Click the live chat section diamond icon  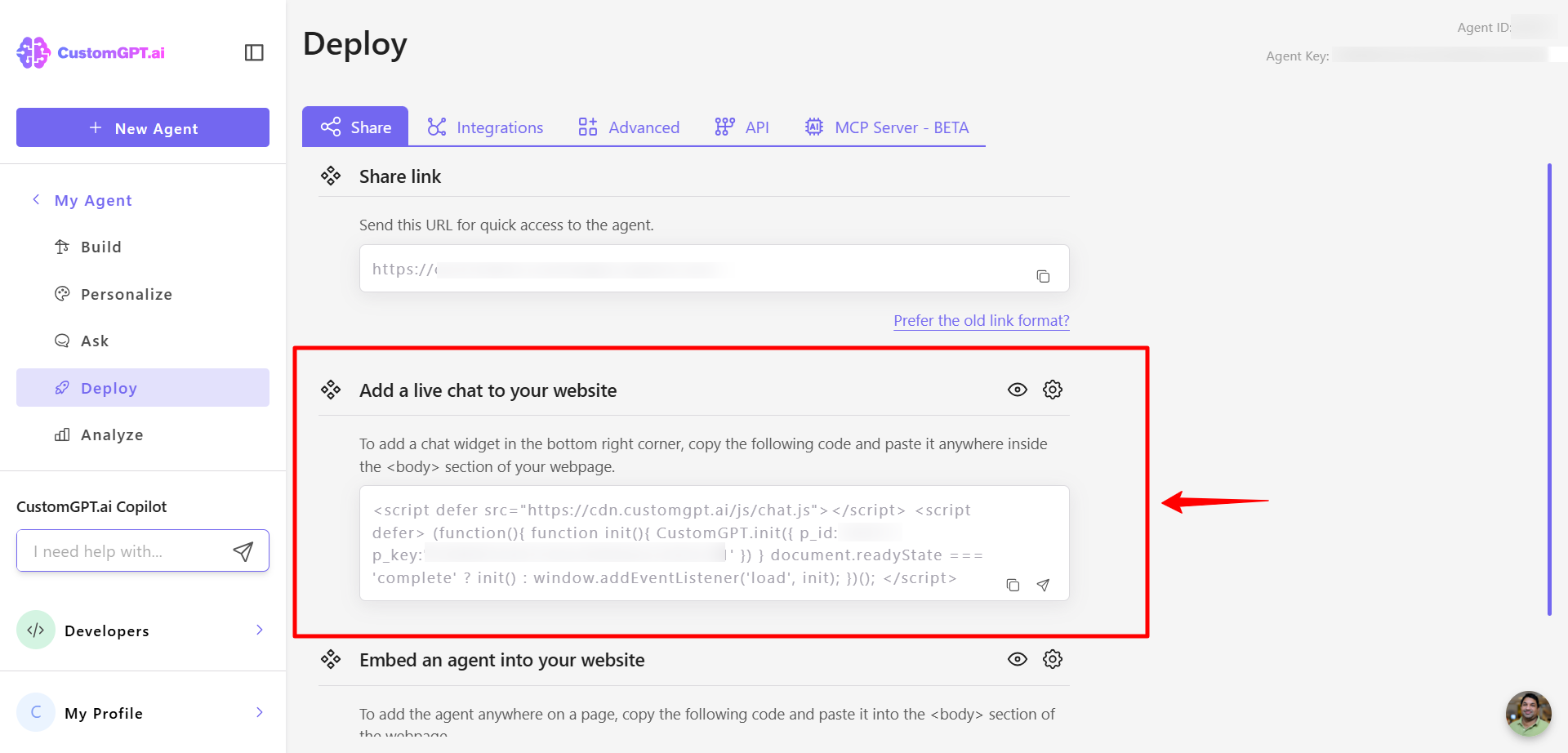click(331, 390)
